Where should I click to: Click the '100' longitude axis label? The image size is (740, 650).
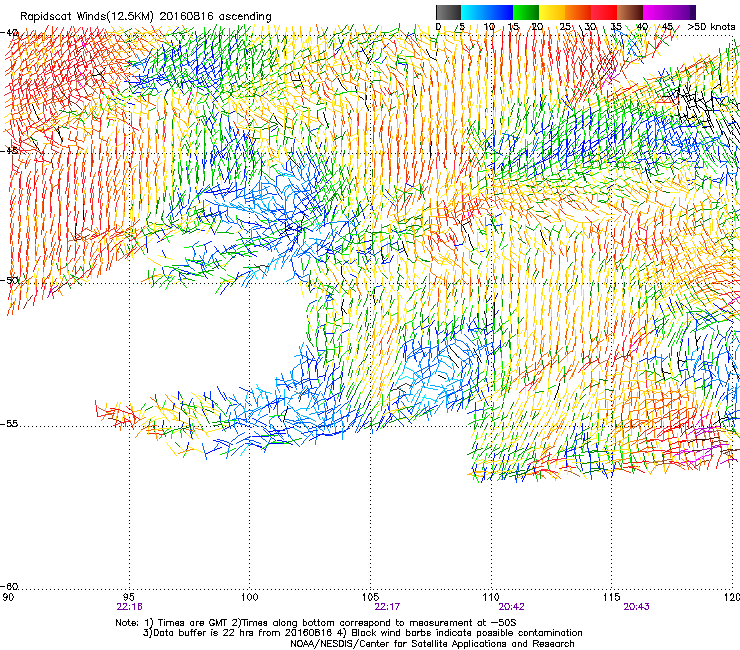pos(249,597)
